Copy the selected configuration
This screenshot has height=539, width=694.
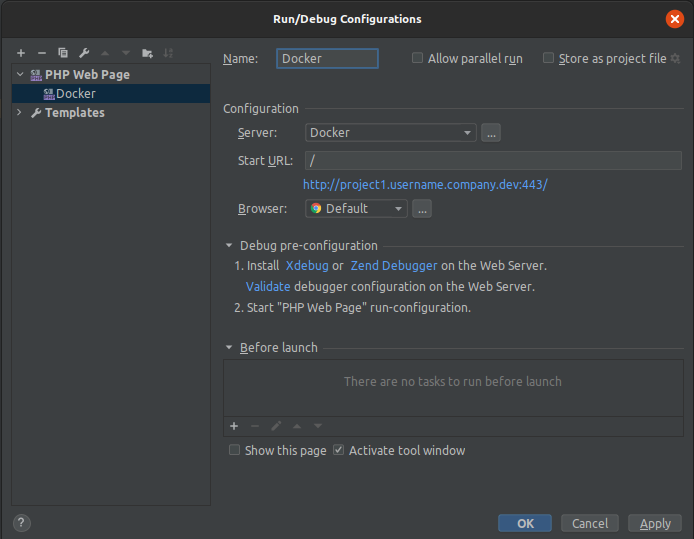(x=63, y=53)
